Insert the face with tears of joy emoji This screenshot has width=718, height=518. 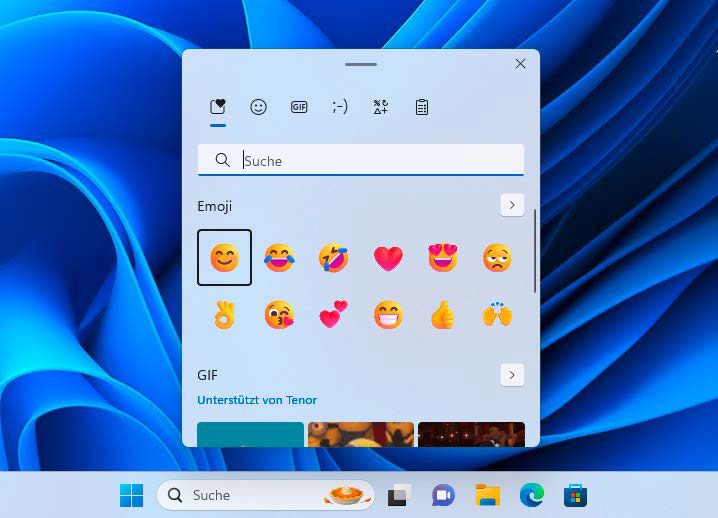279,257
